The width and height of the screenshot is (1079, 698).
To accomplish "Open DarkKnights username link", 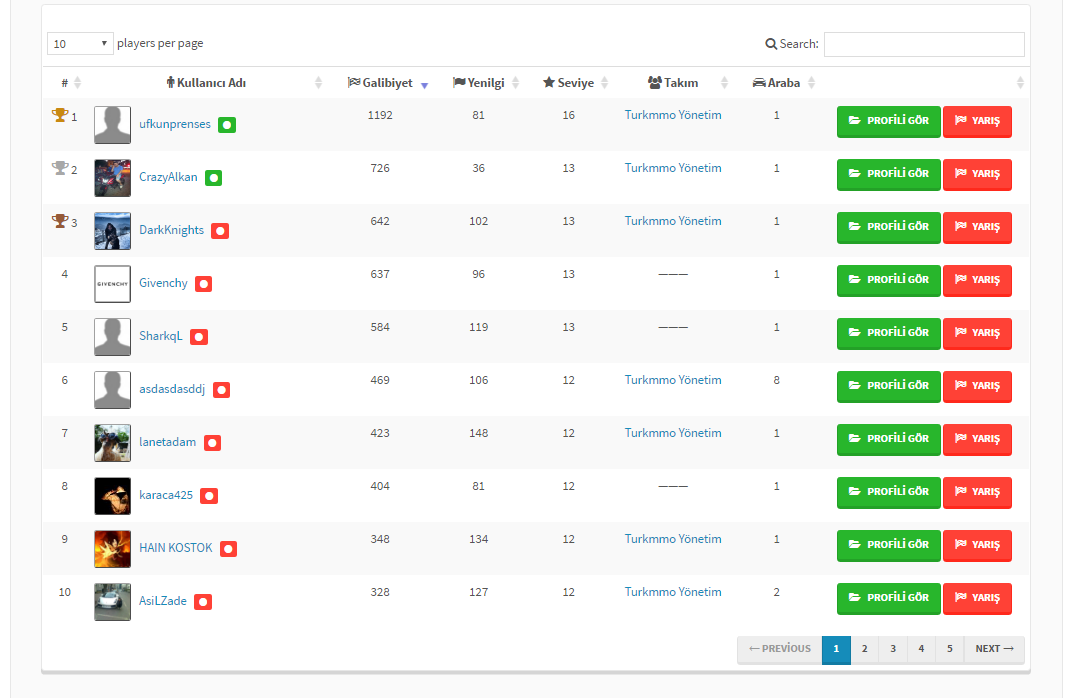I will (171, 230).
